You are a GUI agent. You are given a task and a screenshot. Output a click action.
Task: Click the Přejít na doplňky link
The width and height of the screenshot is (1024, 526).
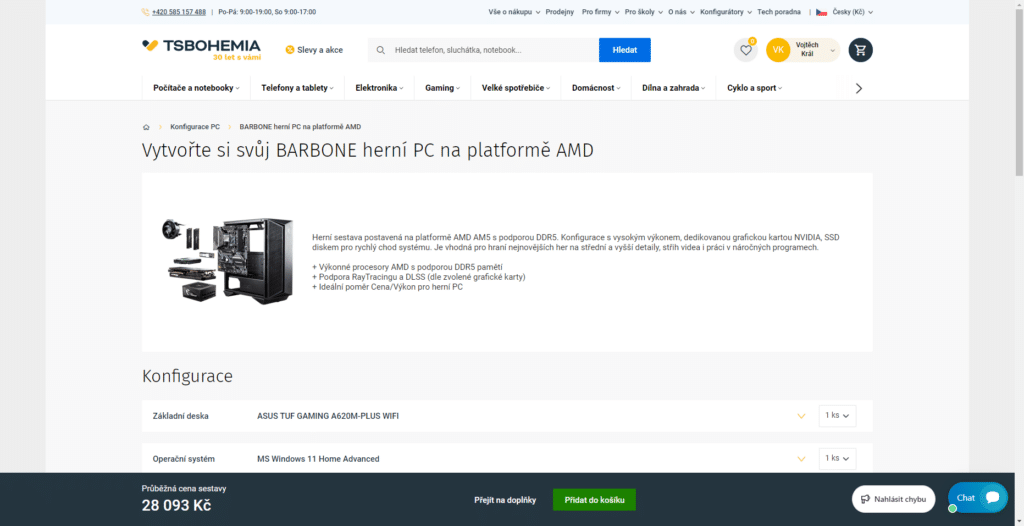[x=505, y=499]
